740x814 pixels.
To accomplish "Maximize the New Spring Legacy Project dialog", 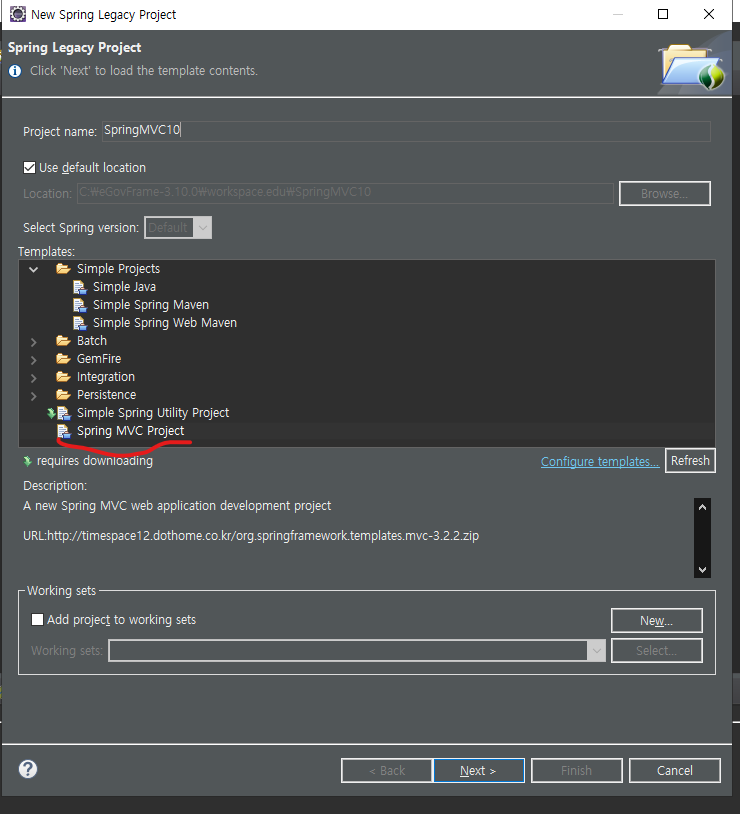I will pos(663,14).
